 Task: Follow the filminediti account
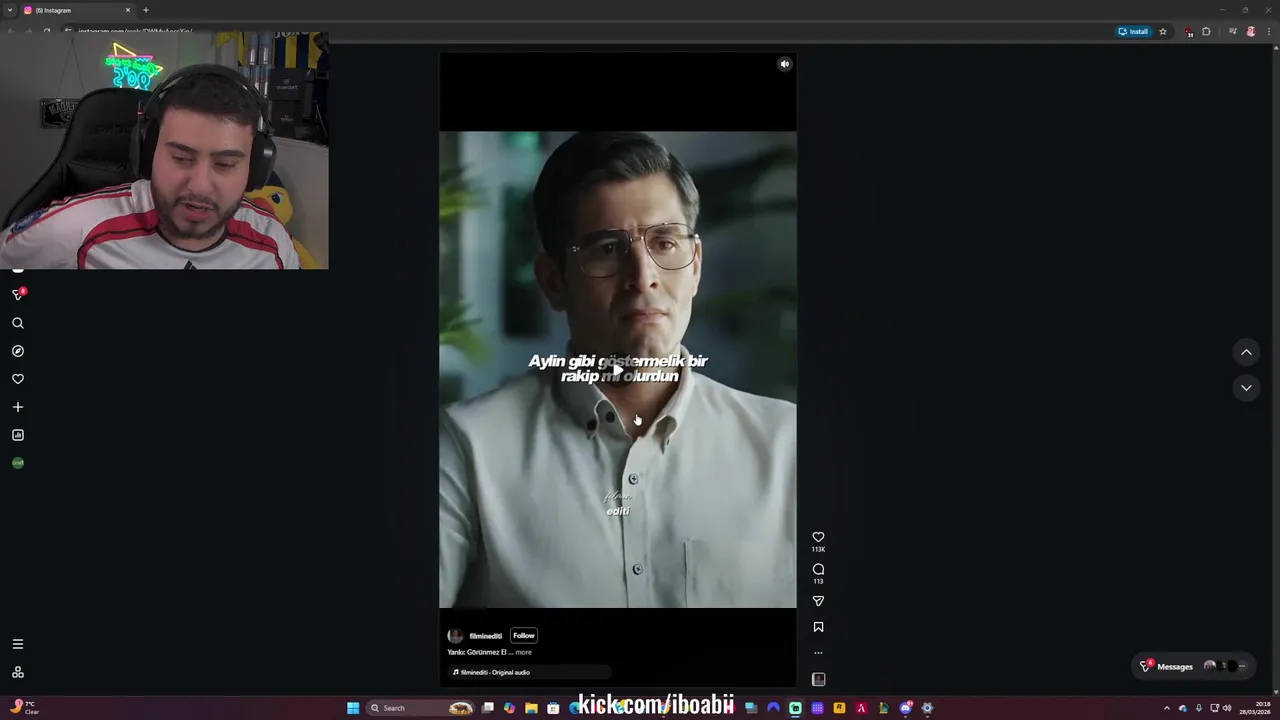[524, 635]
